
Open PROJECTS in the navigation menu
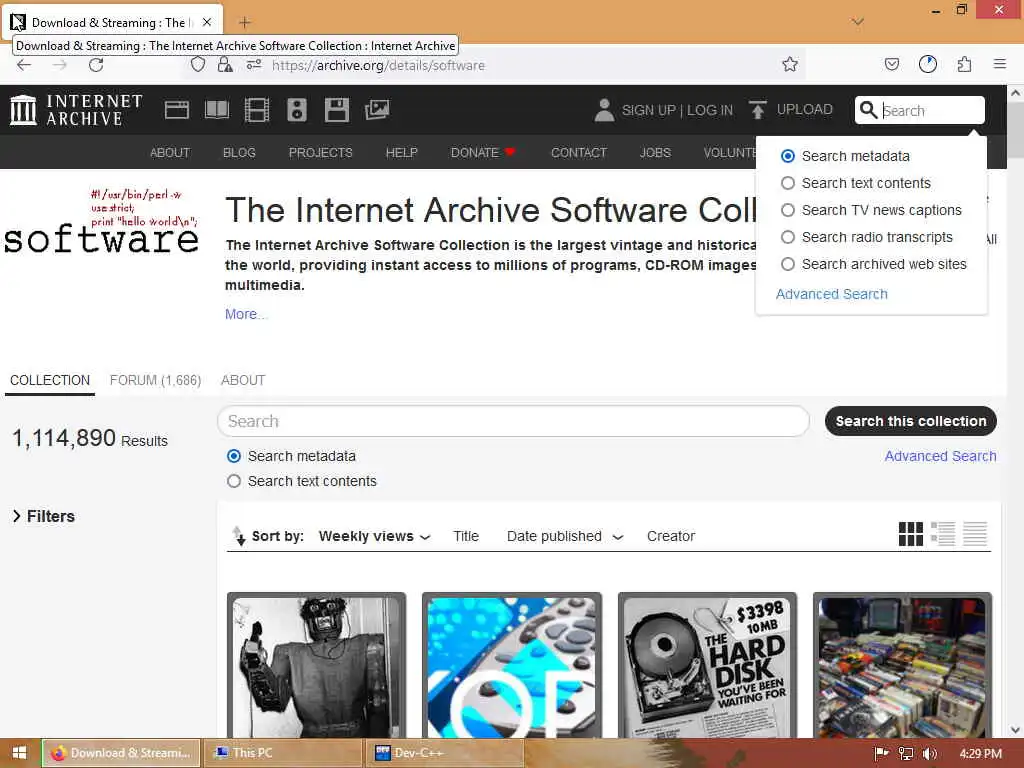321,152
